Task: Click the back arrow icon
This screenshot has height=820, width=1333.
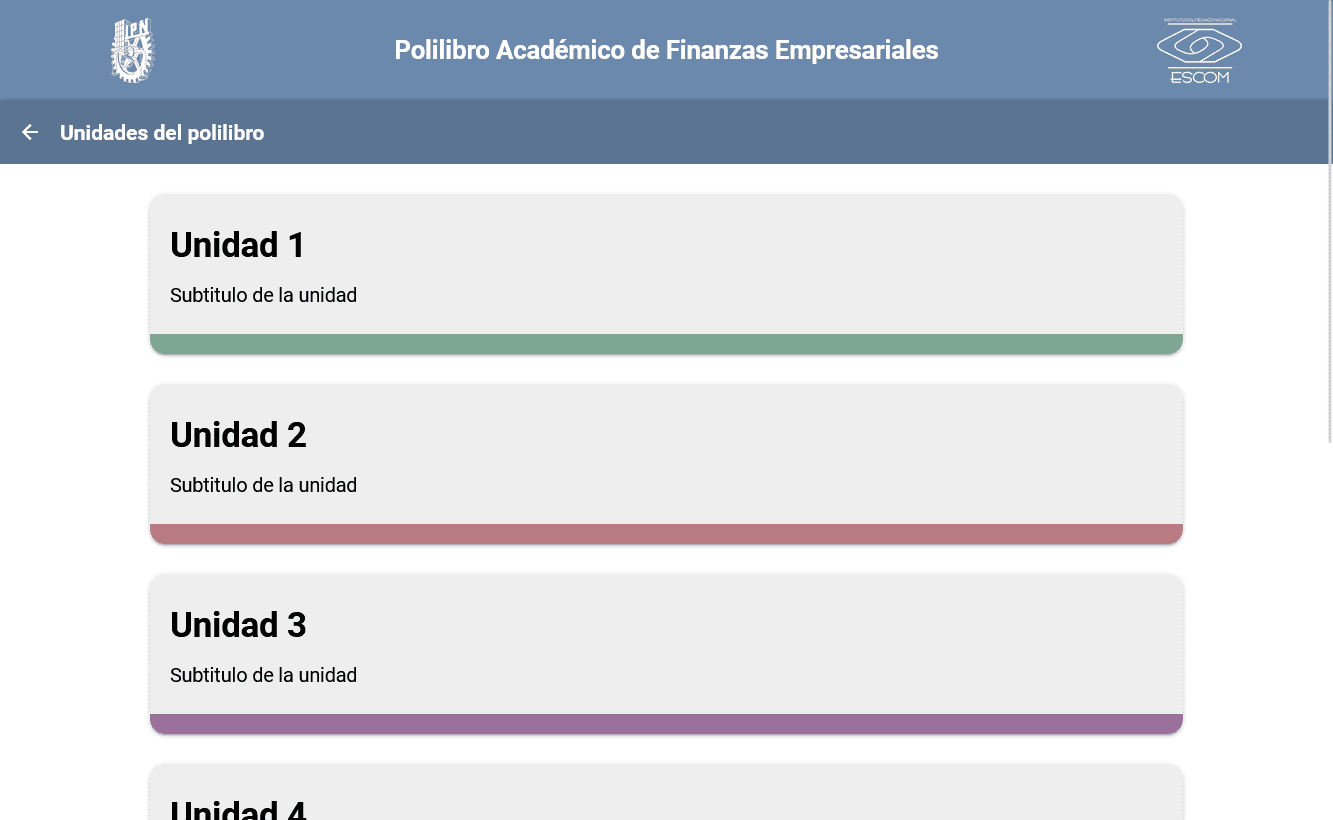Action: tap(30, 132)
